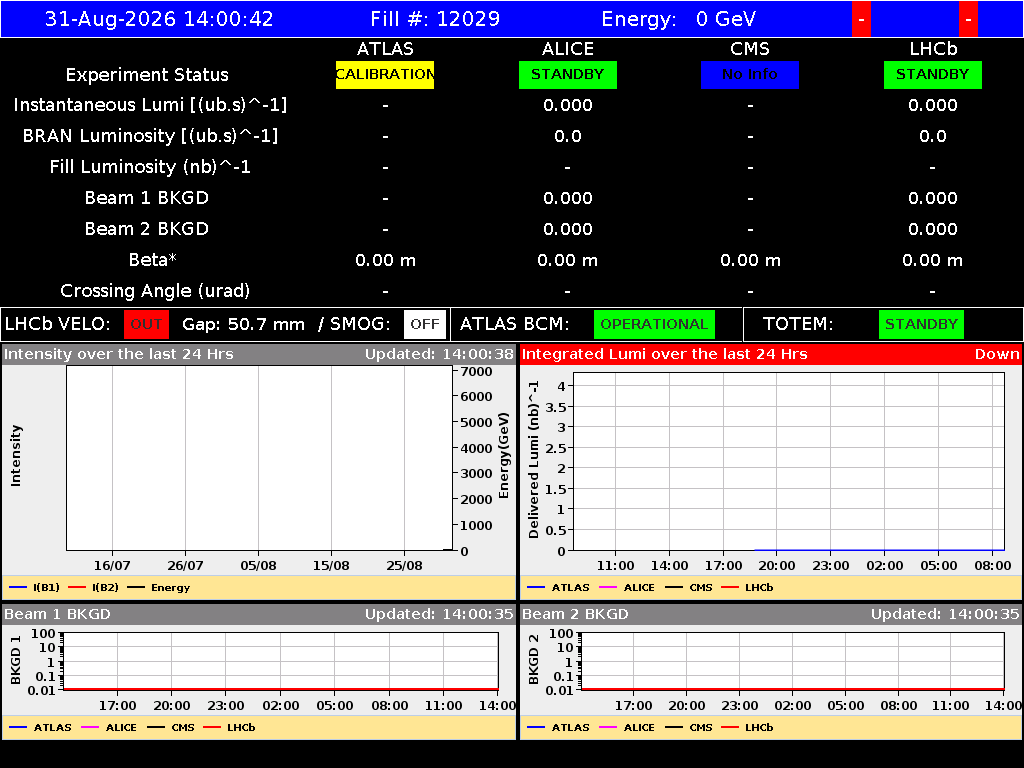Viewport: 1024px width, 768px height.
Task: Click ALICE legend entry in Beam 1 BKGD chart
Action: (x=108, y=727)
